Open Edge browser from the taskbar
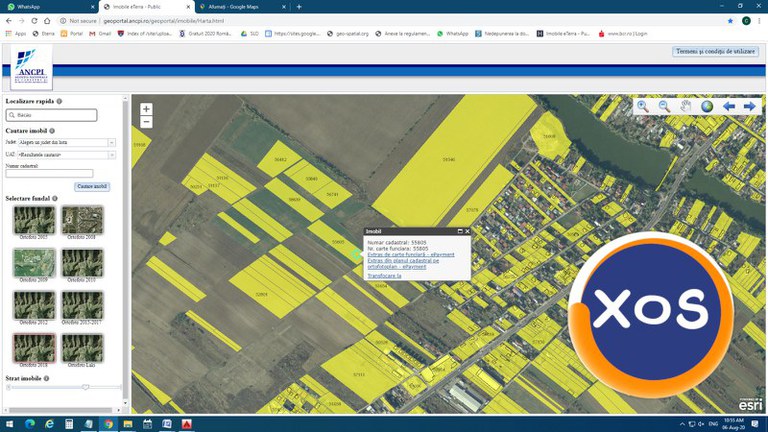 click(x=30, y=424)
